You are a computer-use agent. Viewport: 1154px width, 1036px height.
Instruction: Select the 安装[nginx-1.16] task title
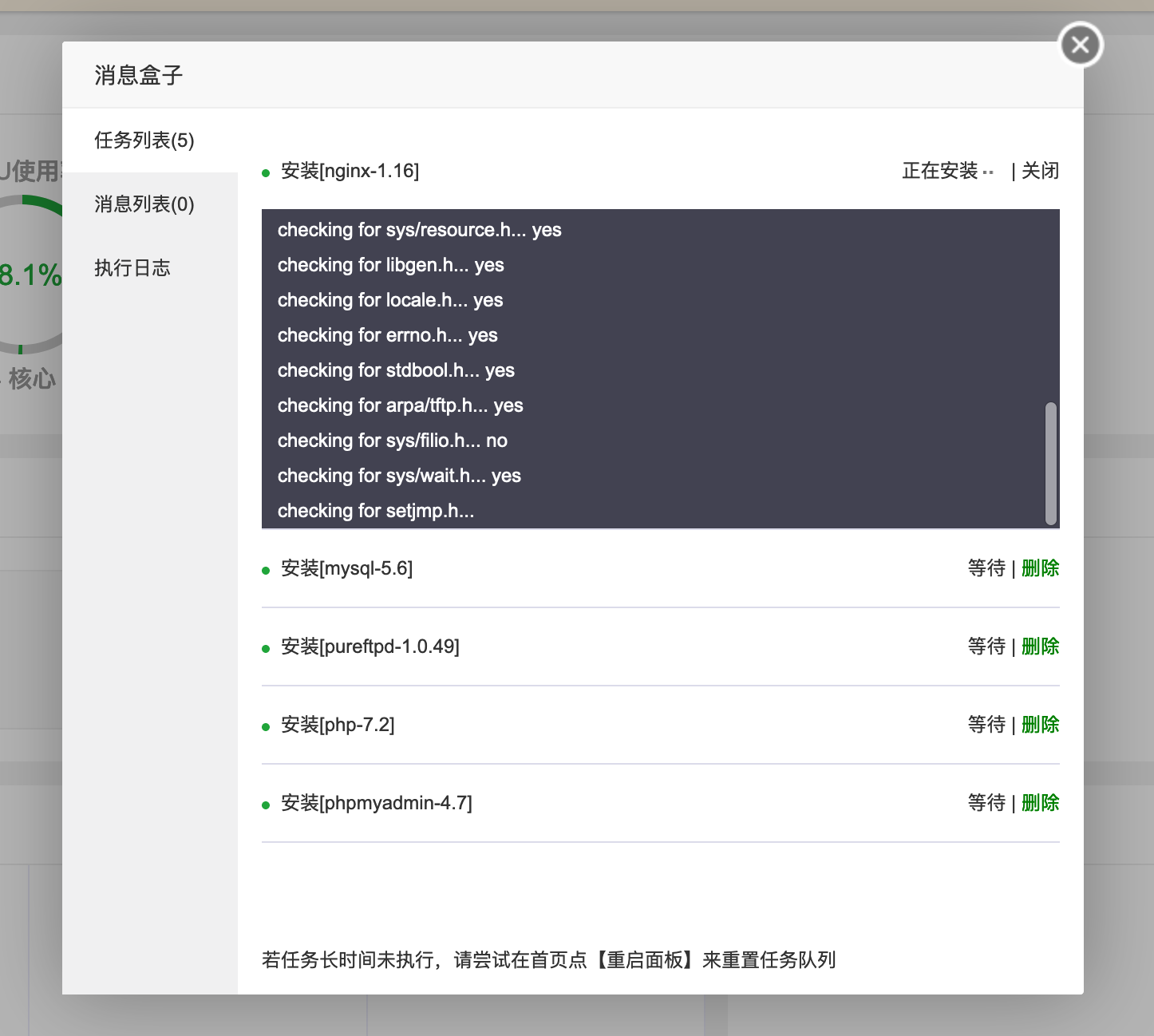pyautogui.click(x=350, y=171)
